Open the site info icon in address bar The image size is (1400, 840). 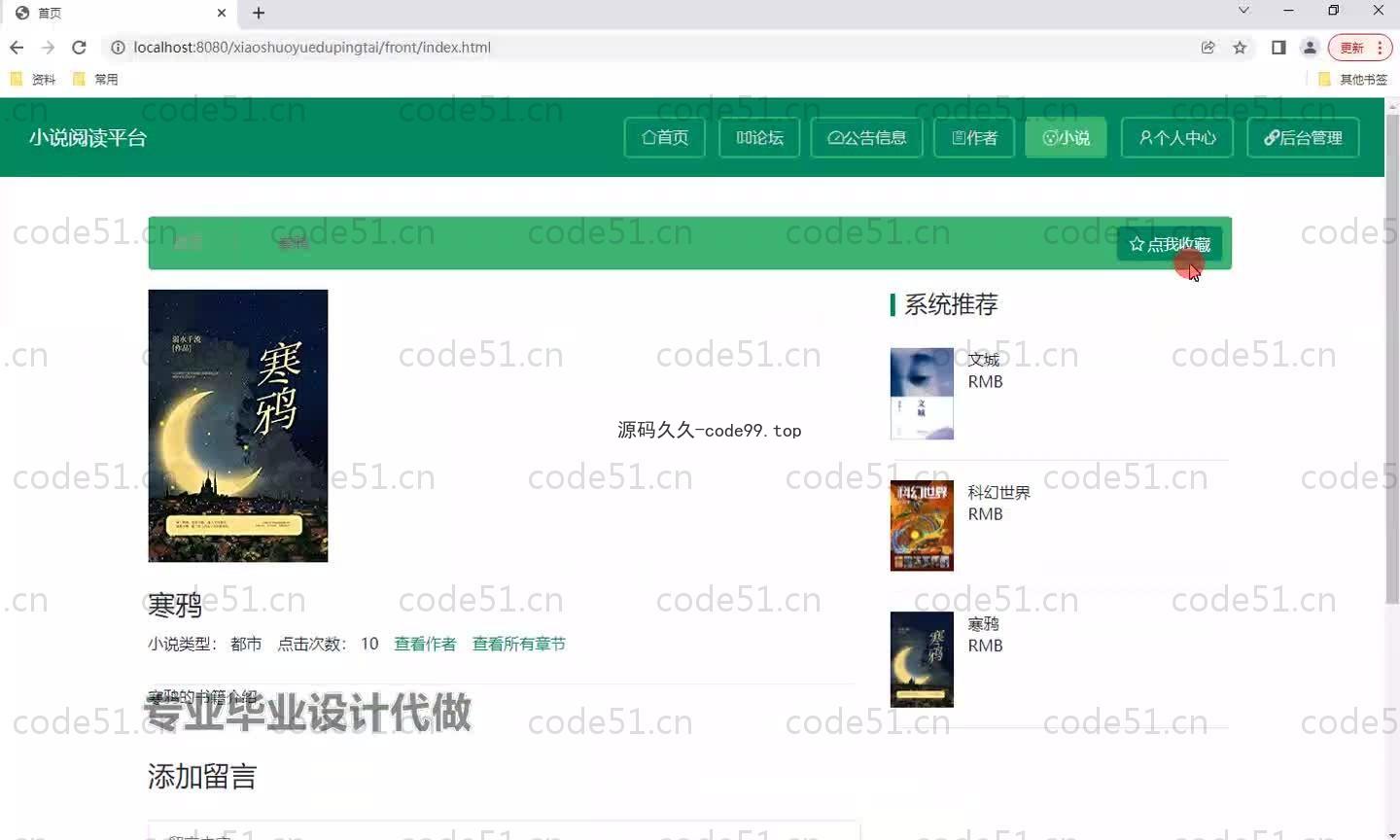tap(118, 47)
